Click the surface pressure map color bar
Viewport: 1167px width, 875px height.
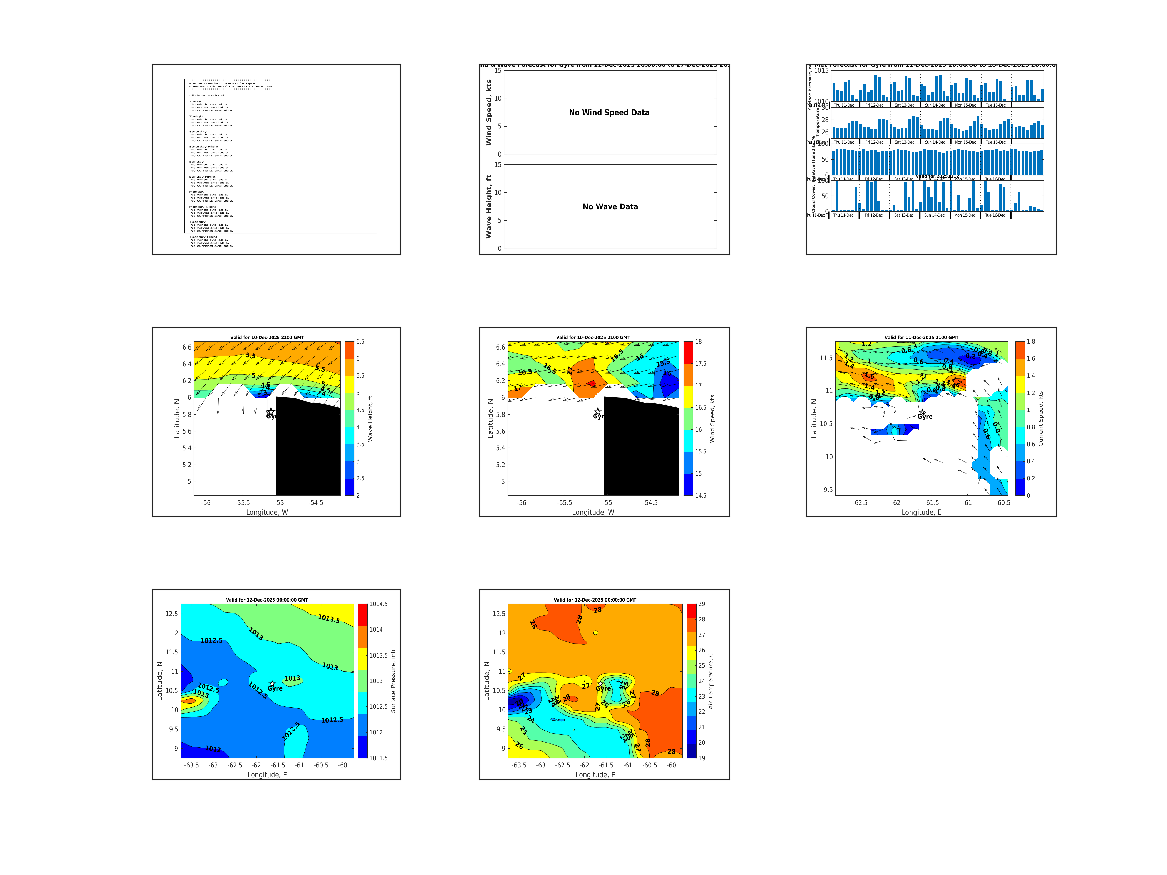coord(364,680)
